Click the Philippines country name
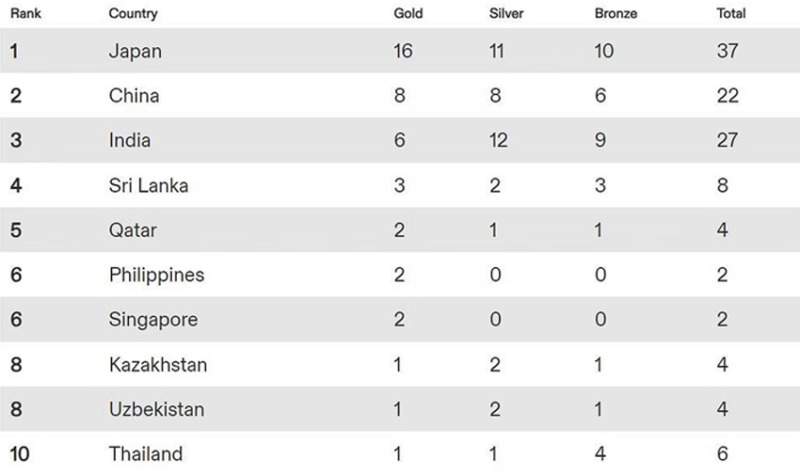The image size is (800, 474). tap(157, 276)
